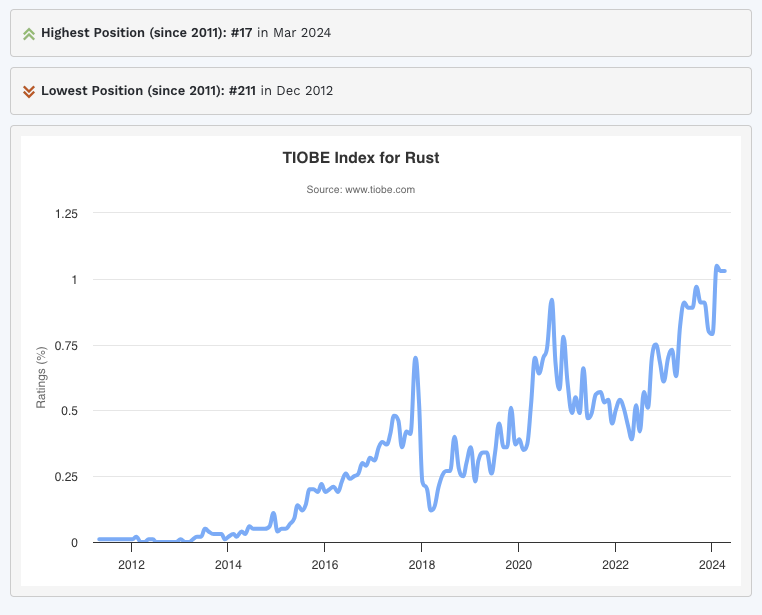Image resolution: width=762 pixels, height=615 pixels.
Task: Click the 'Ratings (%)' y-axis label
Action: 41,377
